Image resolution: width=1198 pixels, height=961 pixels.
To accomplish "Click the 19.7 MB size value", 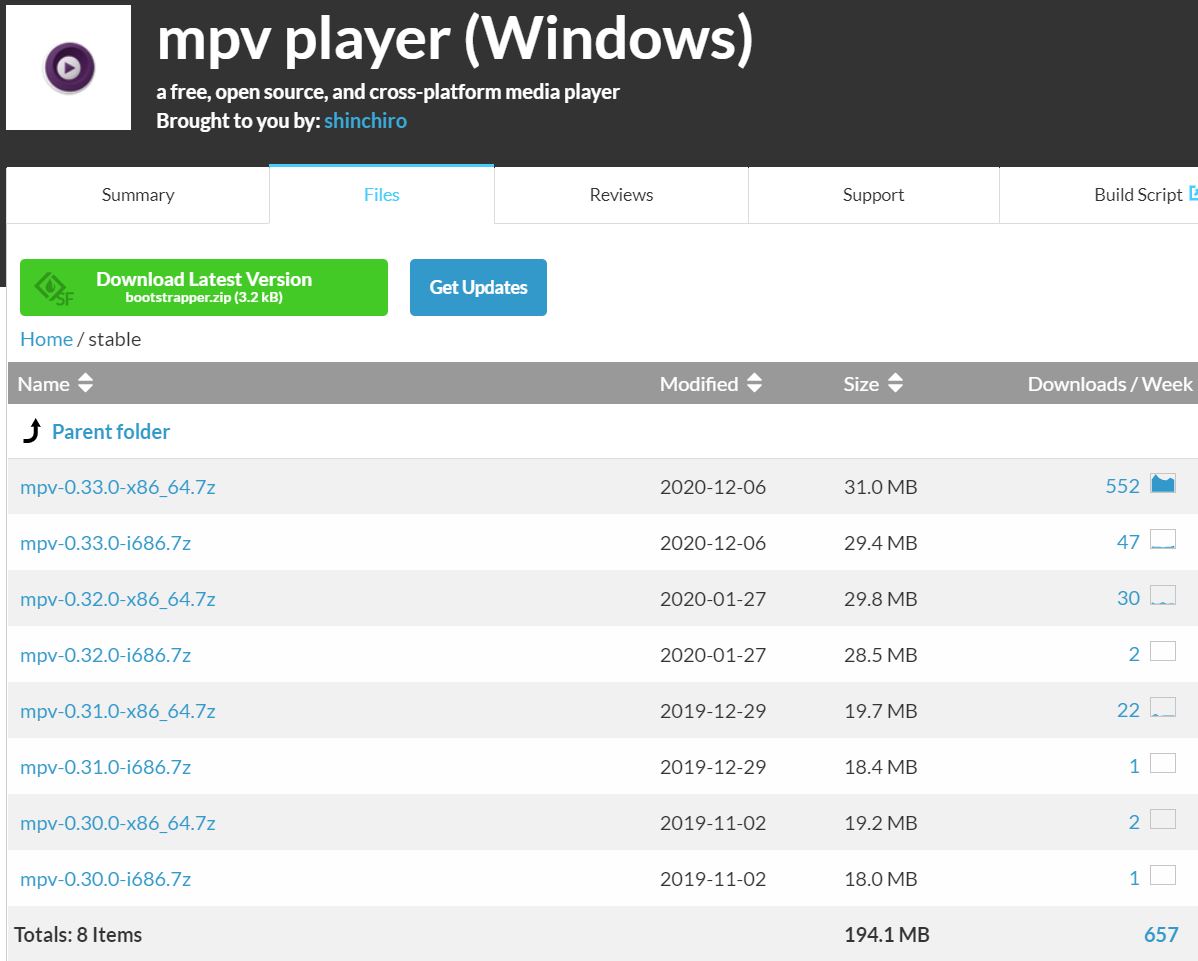I will [x=880, y=711].
